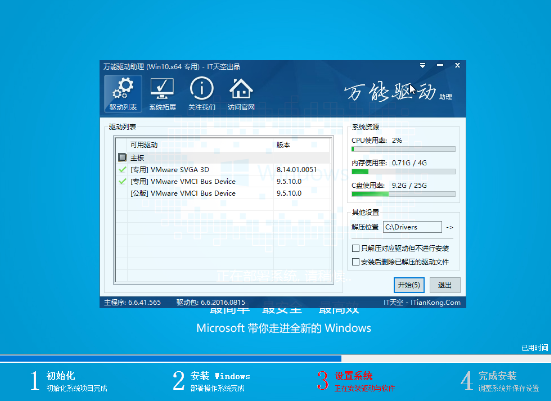Open the title bar dropdown menu arrow
The height and width of the screenshot is (401, 551).
coord(422,65)
